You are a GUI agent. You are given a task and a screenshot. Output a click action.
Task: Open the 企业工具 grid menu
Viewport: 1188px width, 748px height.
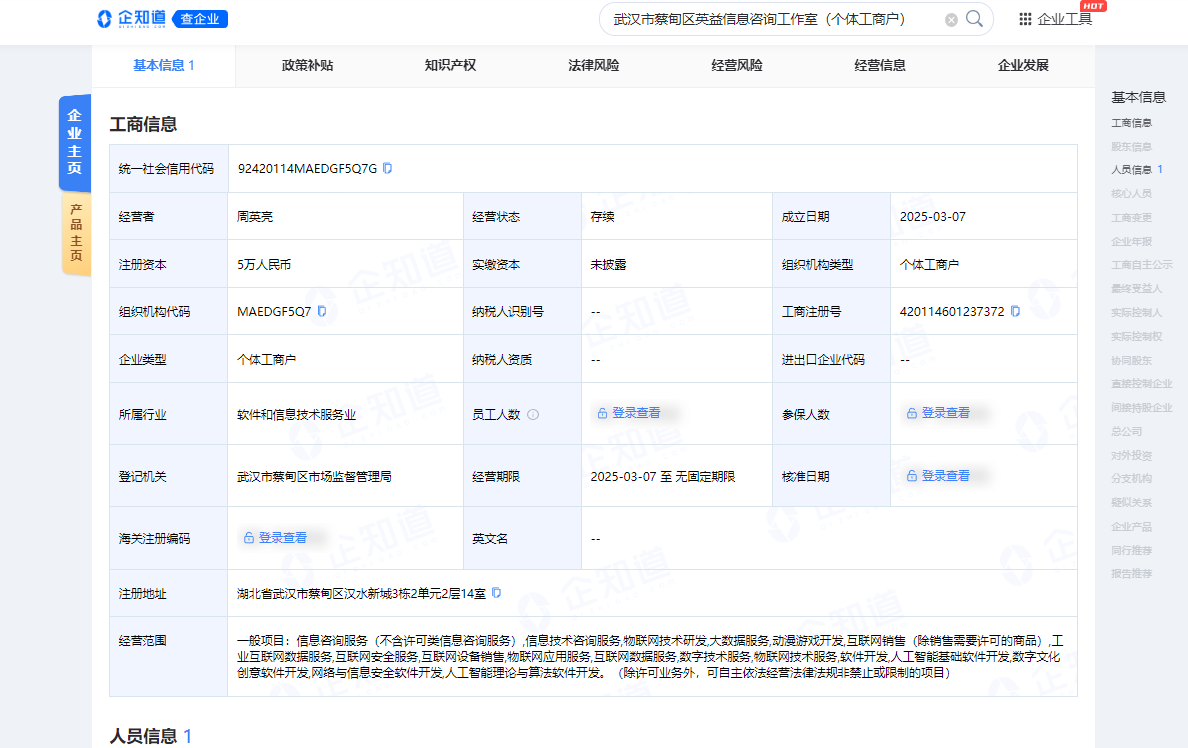[1055, 19]
